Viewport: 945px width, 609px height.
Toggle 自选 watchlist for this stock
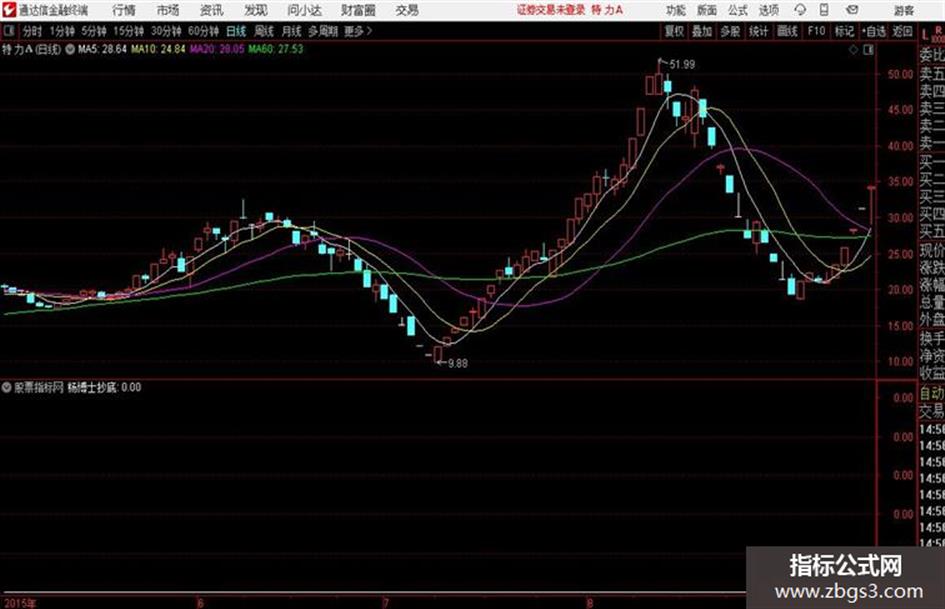click(873, 31)
